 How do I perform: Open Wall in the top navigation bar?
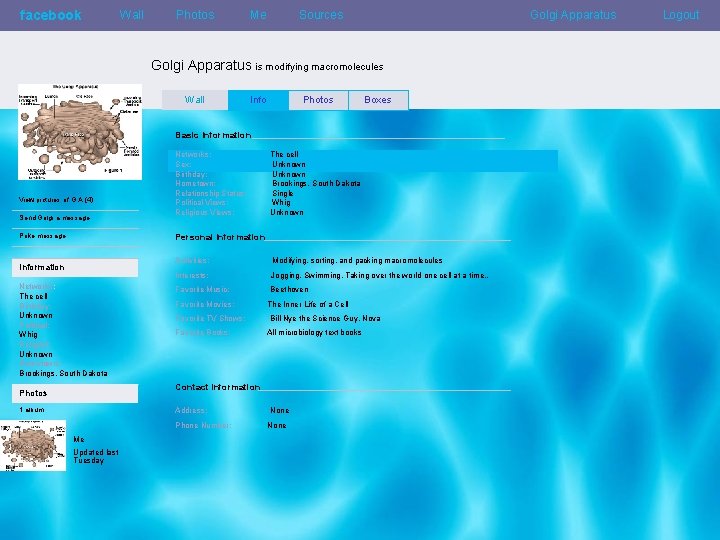click(132, 15)
